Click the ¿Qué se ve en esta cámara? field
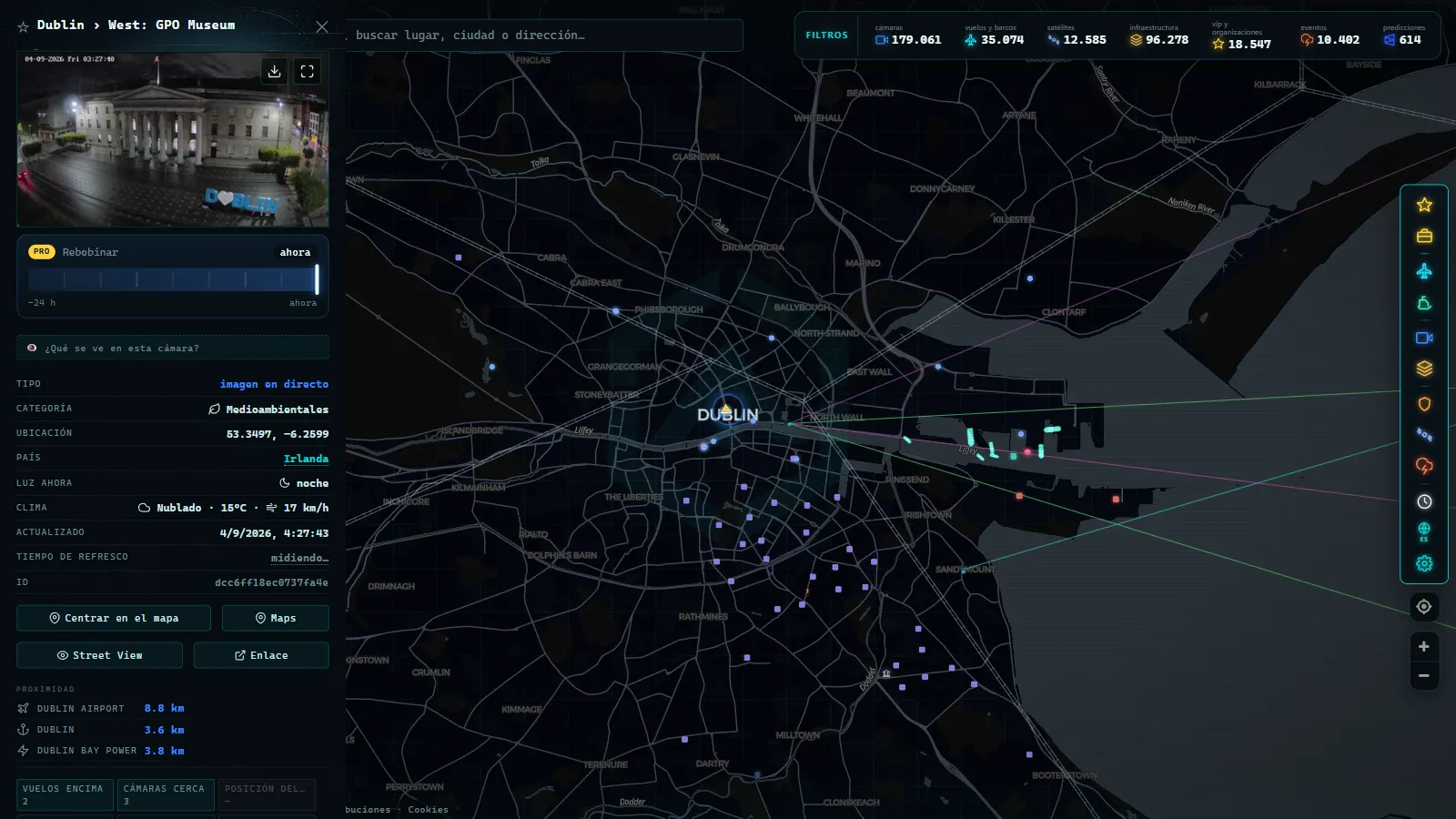The height and width of the screenshot is (819, 1456). tap(173, 348)
